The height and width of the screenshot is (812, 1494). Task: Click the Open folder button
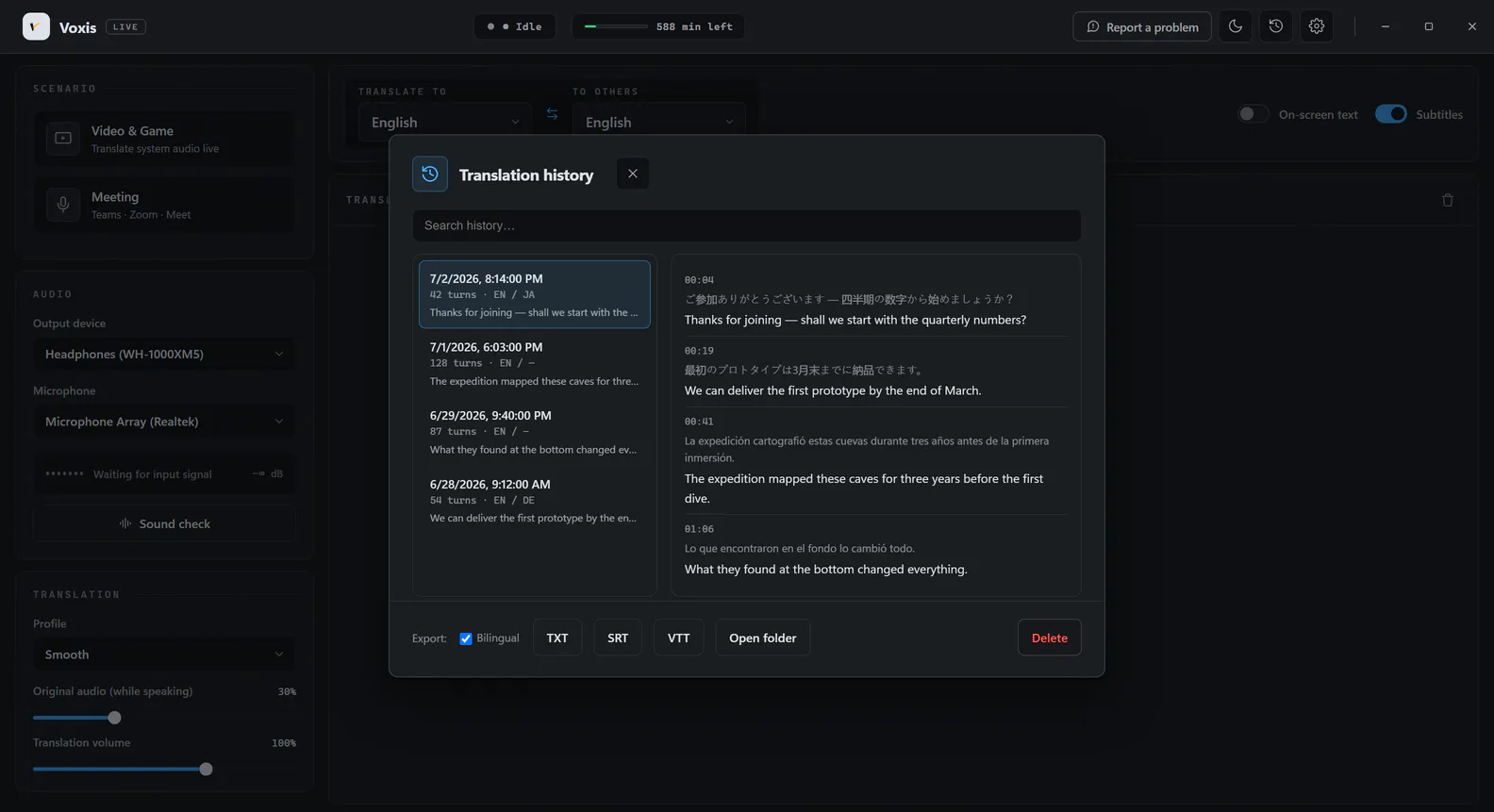click(x=762, y=638)
